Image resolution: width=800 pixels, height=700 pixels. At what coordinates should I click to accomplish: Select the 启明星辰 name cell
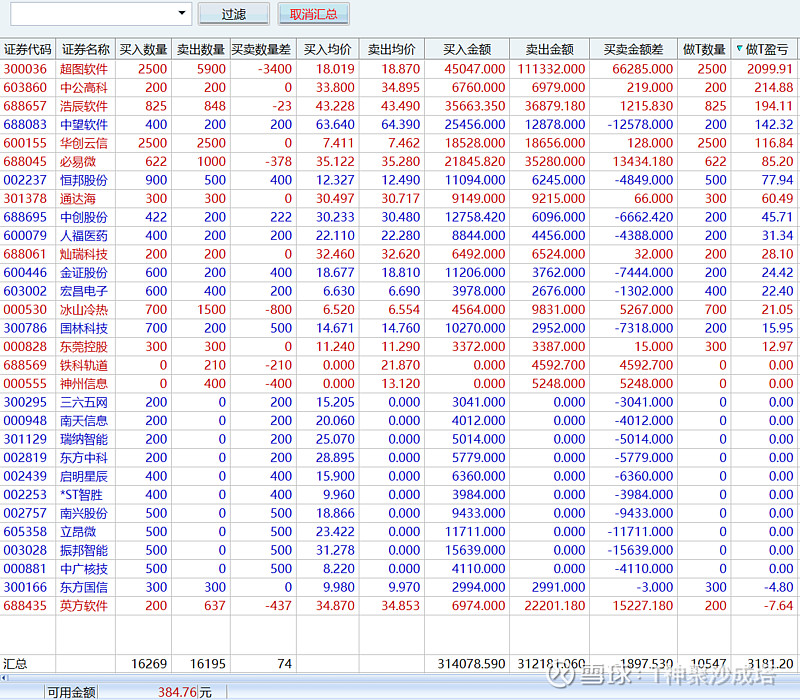coord(84,477)
